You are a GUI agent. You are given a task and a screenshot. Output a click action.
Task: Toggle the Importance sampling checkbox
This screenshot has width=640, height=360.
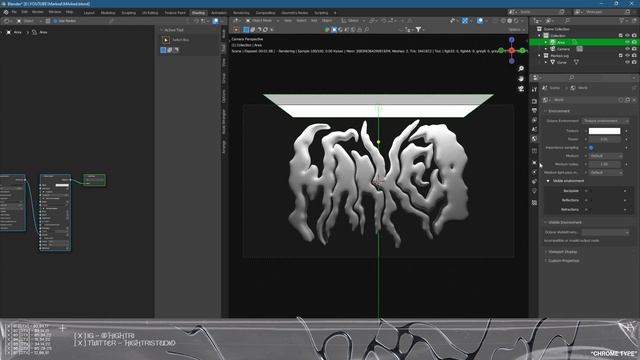point(591,147)
